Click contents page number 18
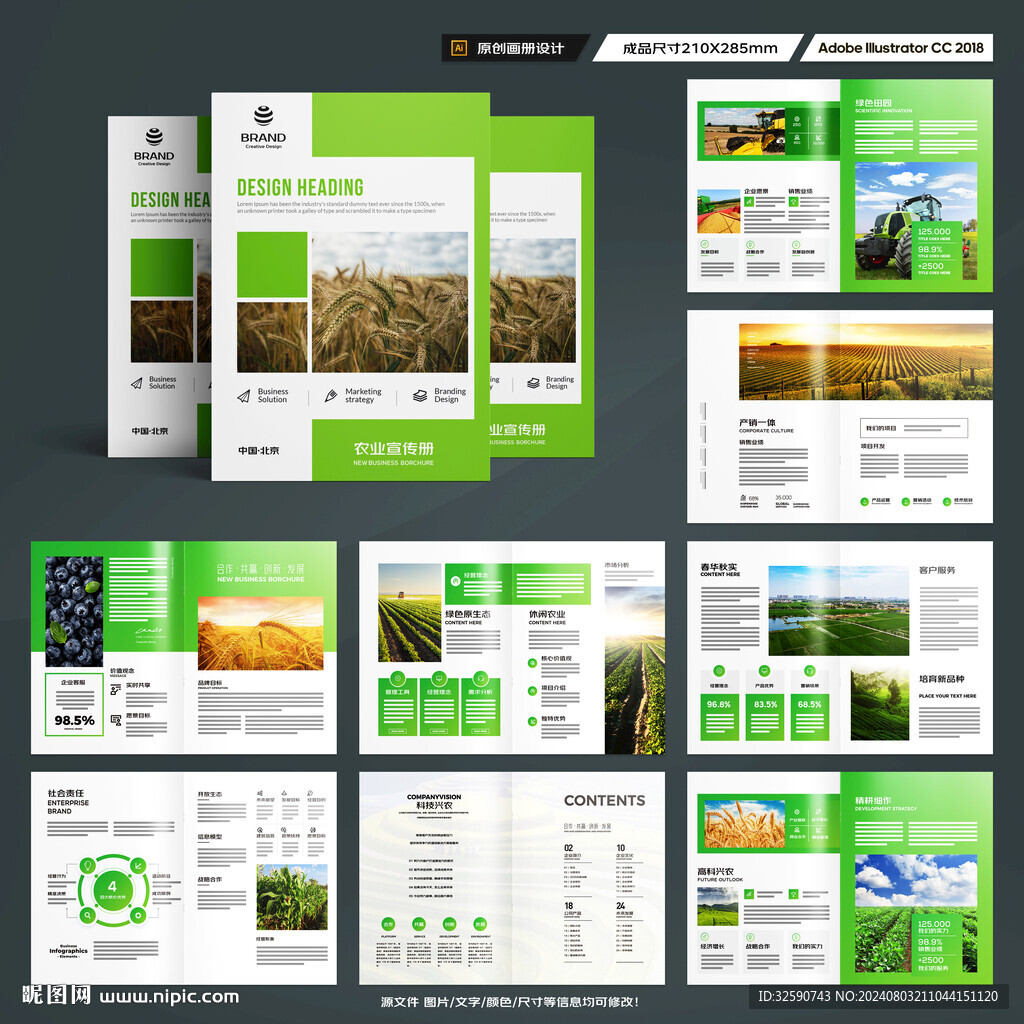 tap(568, 906)
